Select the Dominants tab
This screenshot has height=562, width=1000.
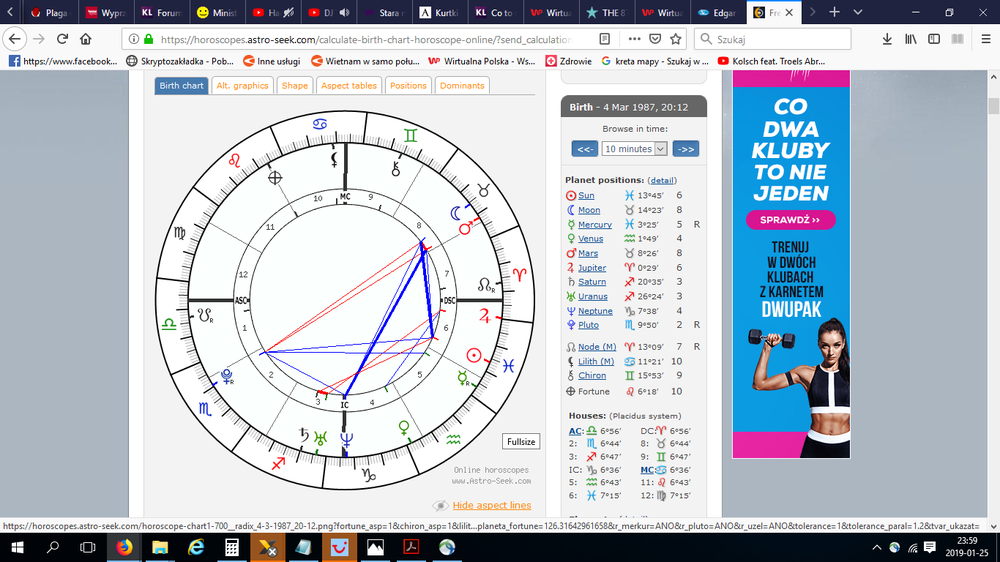point(462,86)
